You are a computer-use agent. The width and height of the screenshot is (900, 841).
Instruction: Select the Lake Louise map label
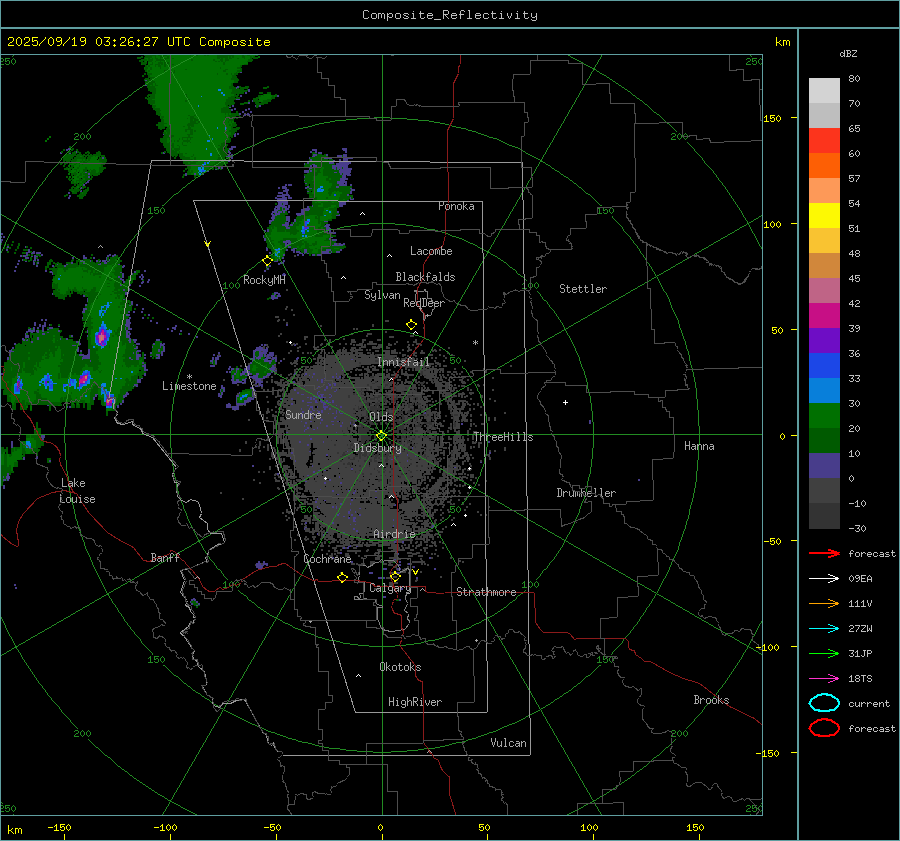pos(76,491)
